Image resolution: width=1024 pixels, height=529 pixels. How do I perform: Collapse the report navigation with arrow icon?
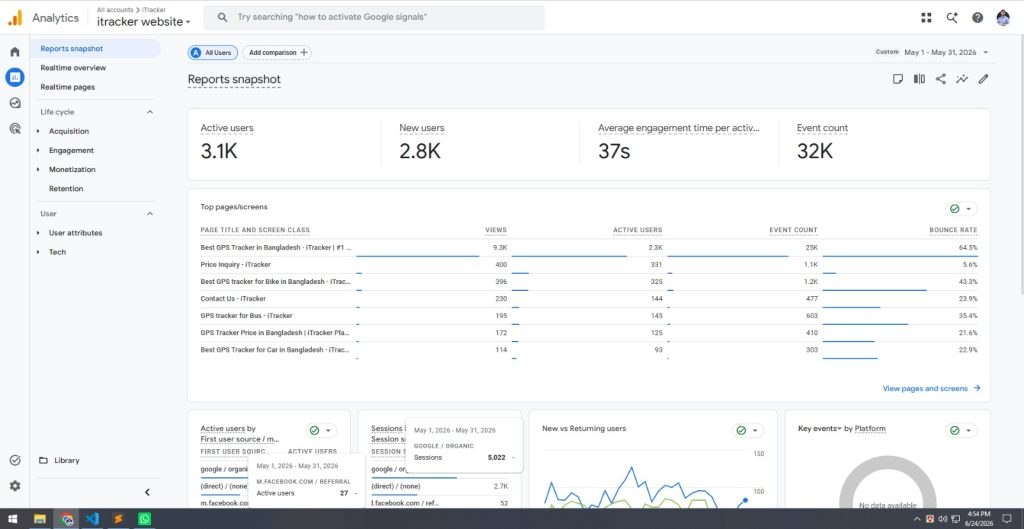click(147, 492)
